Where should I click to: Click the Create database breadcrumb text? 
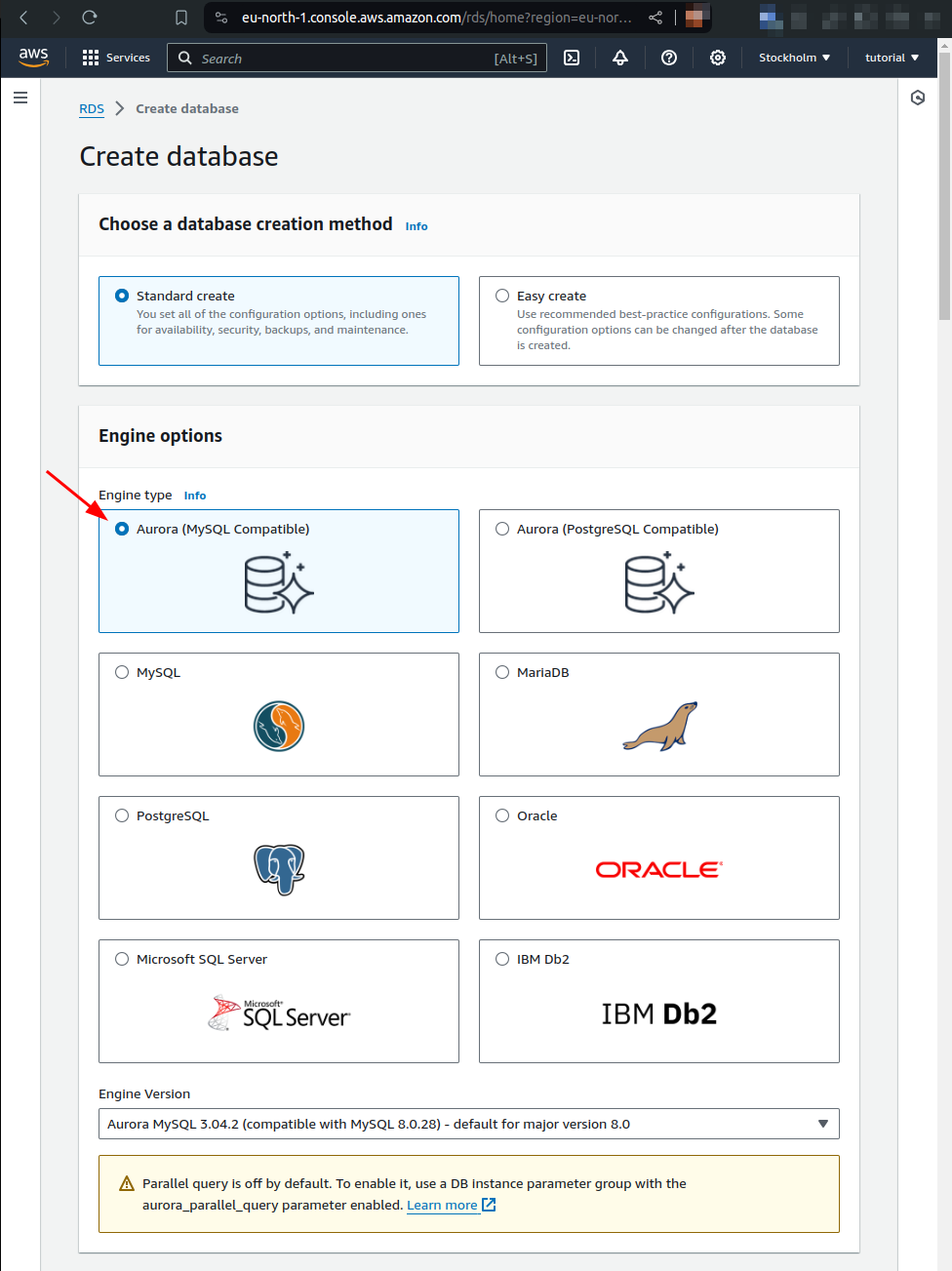(x=187, y=108)
